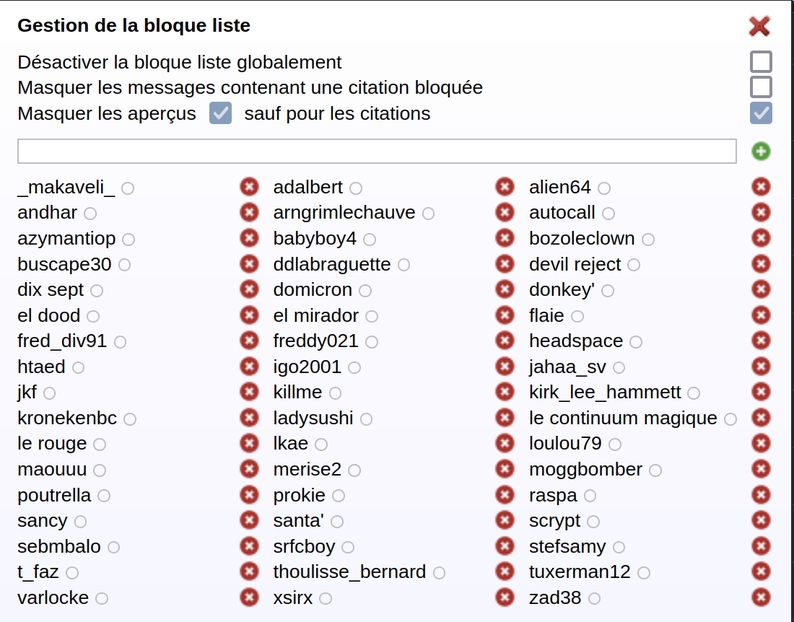Screen dimensions: 794x622
Task: Enable Désactiver la bloque liste globalement checkbox
Action: tap(761, 62)
